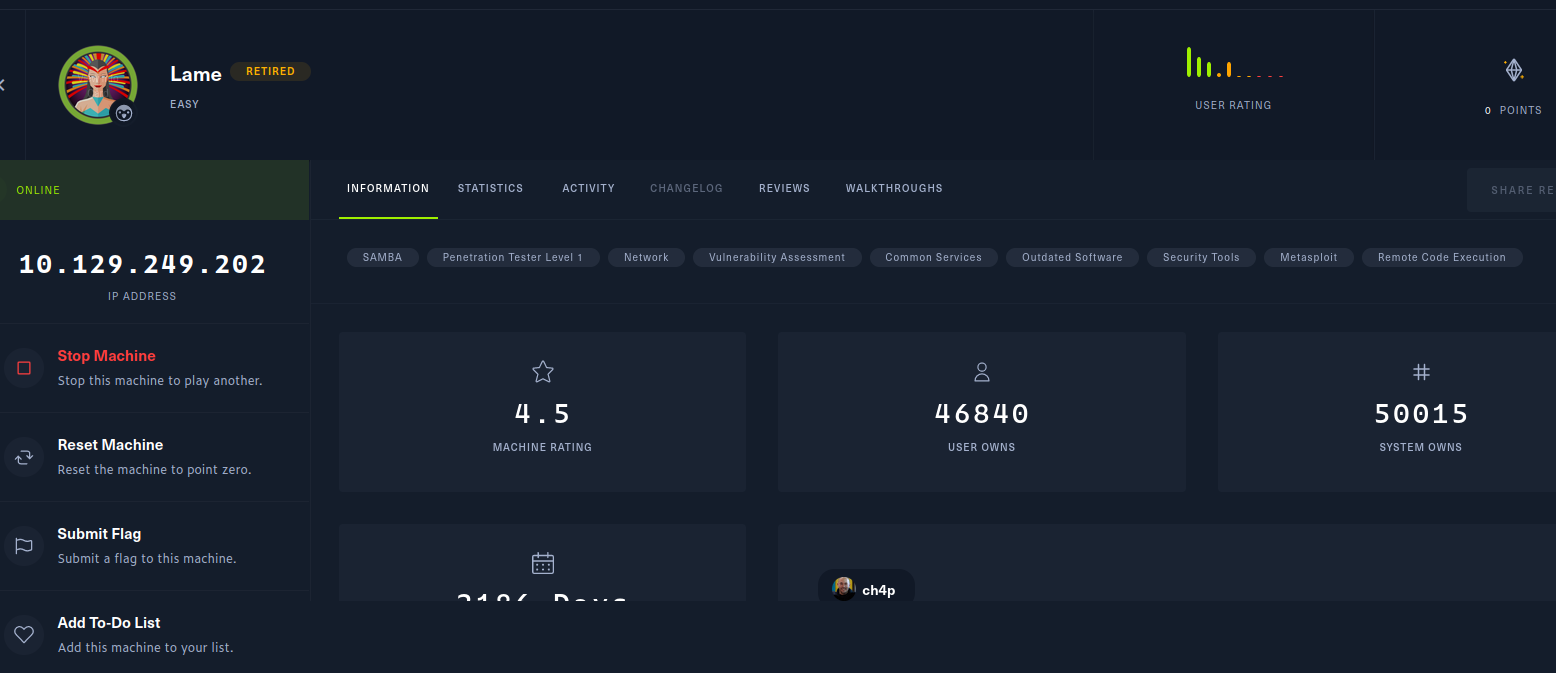1556x673 pixels.
Task: Switch to the Statistics tab
Action: point(490,188)
